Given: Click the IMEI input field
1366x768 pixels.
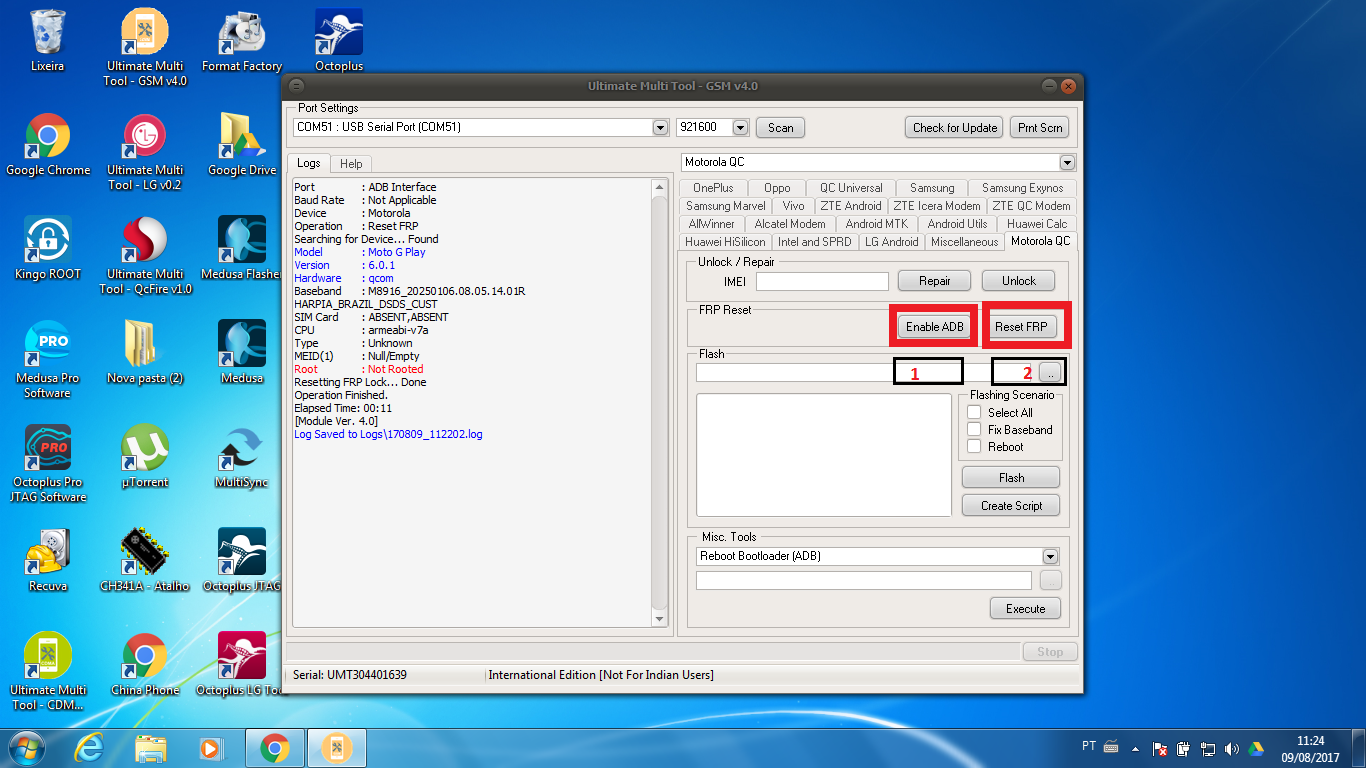Looking at the screenshot, I should pyautogui.click(x=822, y=281).
